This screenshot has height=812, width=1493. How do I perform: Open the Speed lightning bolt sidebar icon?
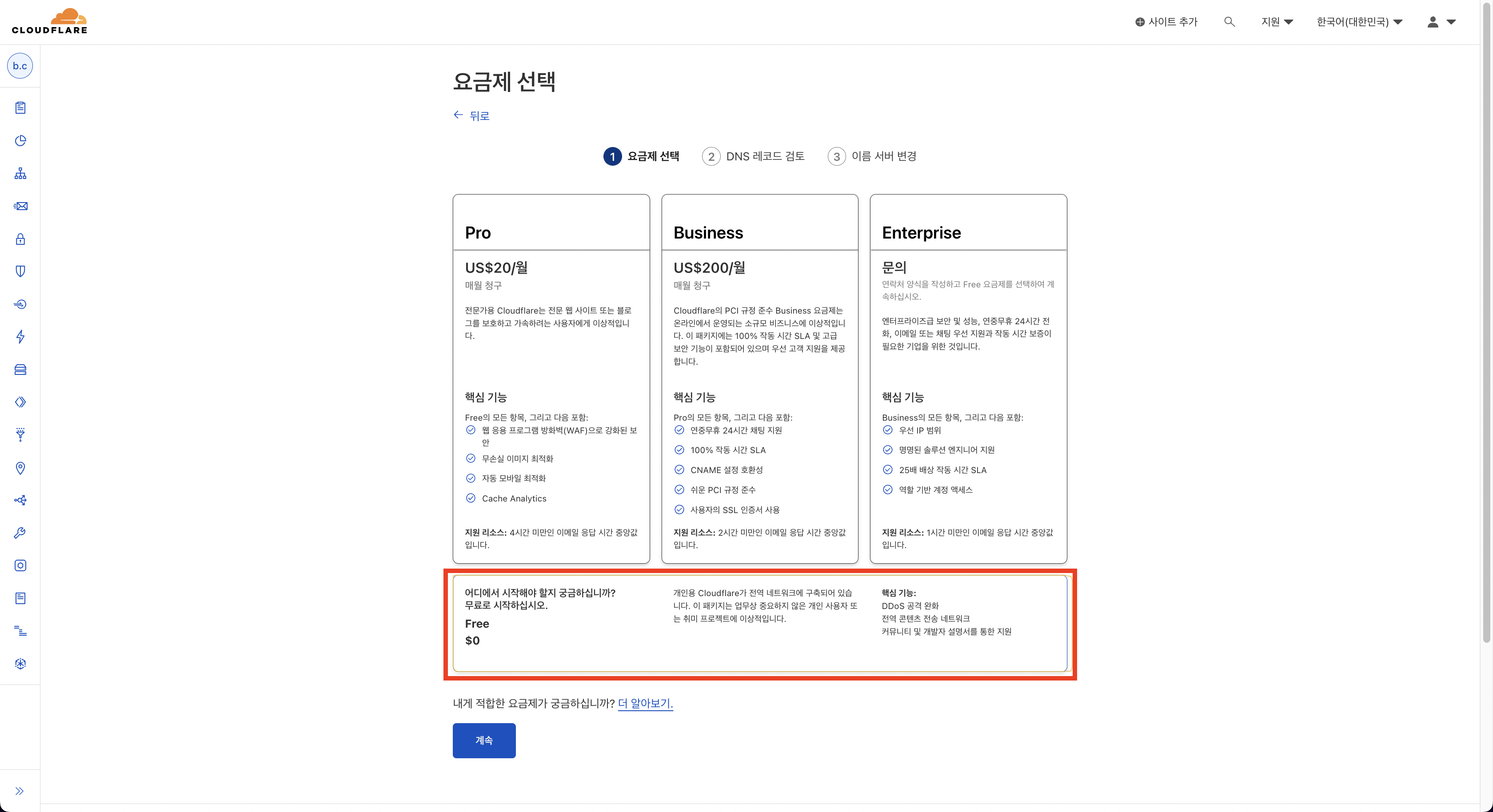(x=20, y=337)
